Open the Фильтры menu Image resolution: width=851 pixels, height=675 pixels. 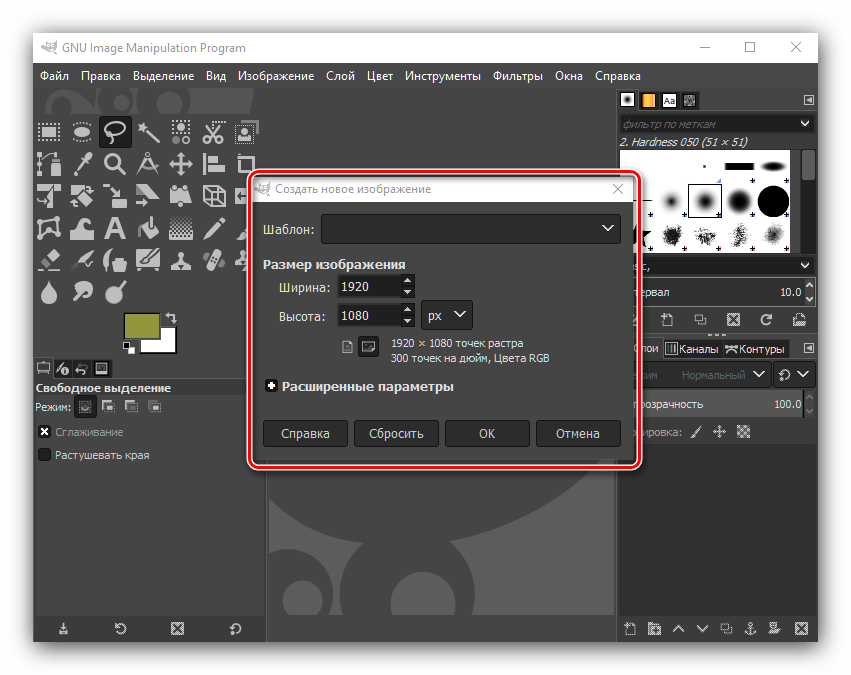518,76
